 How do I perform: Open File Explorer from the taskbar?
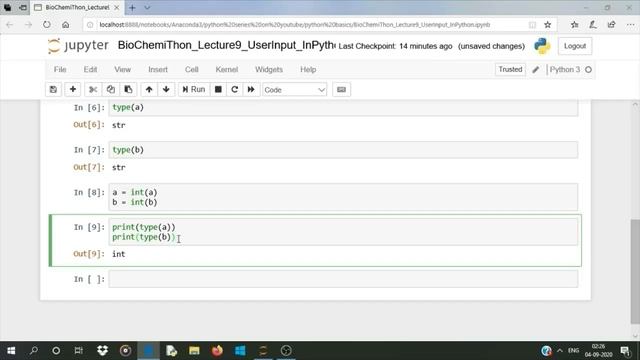pos(194,351)
